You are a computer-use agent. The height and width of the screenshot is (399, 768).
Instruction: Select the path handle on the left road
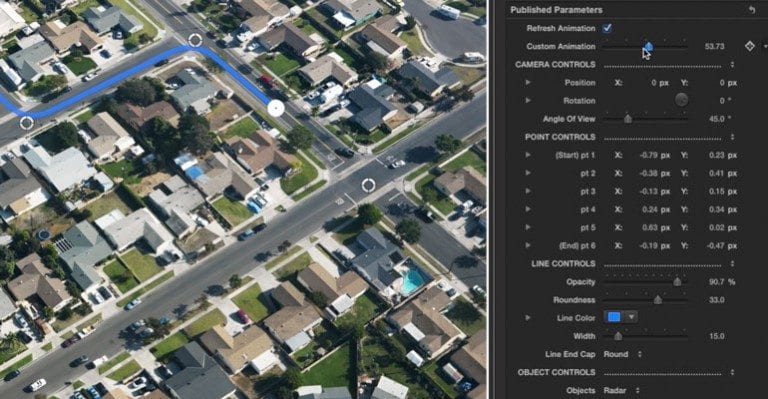(26, 122)
